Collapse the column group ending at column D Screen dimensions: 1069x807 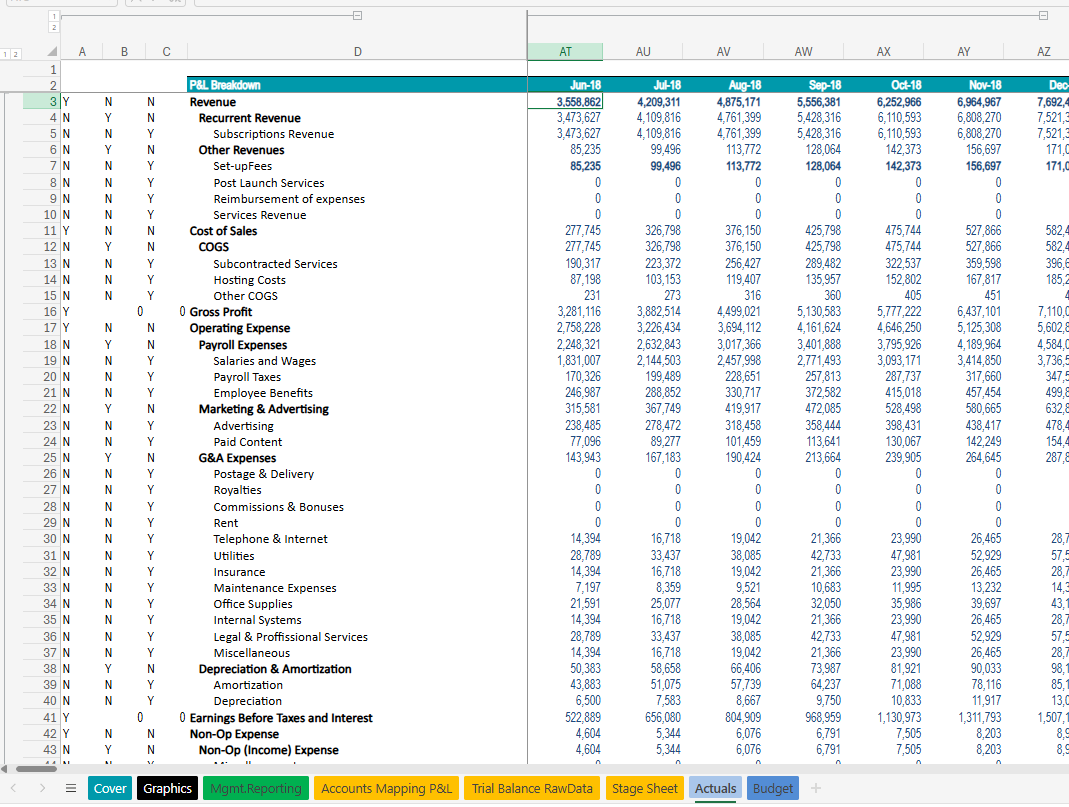pos(357,16)
